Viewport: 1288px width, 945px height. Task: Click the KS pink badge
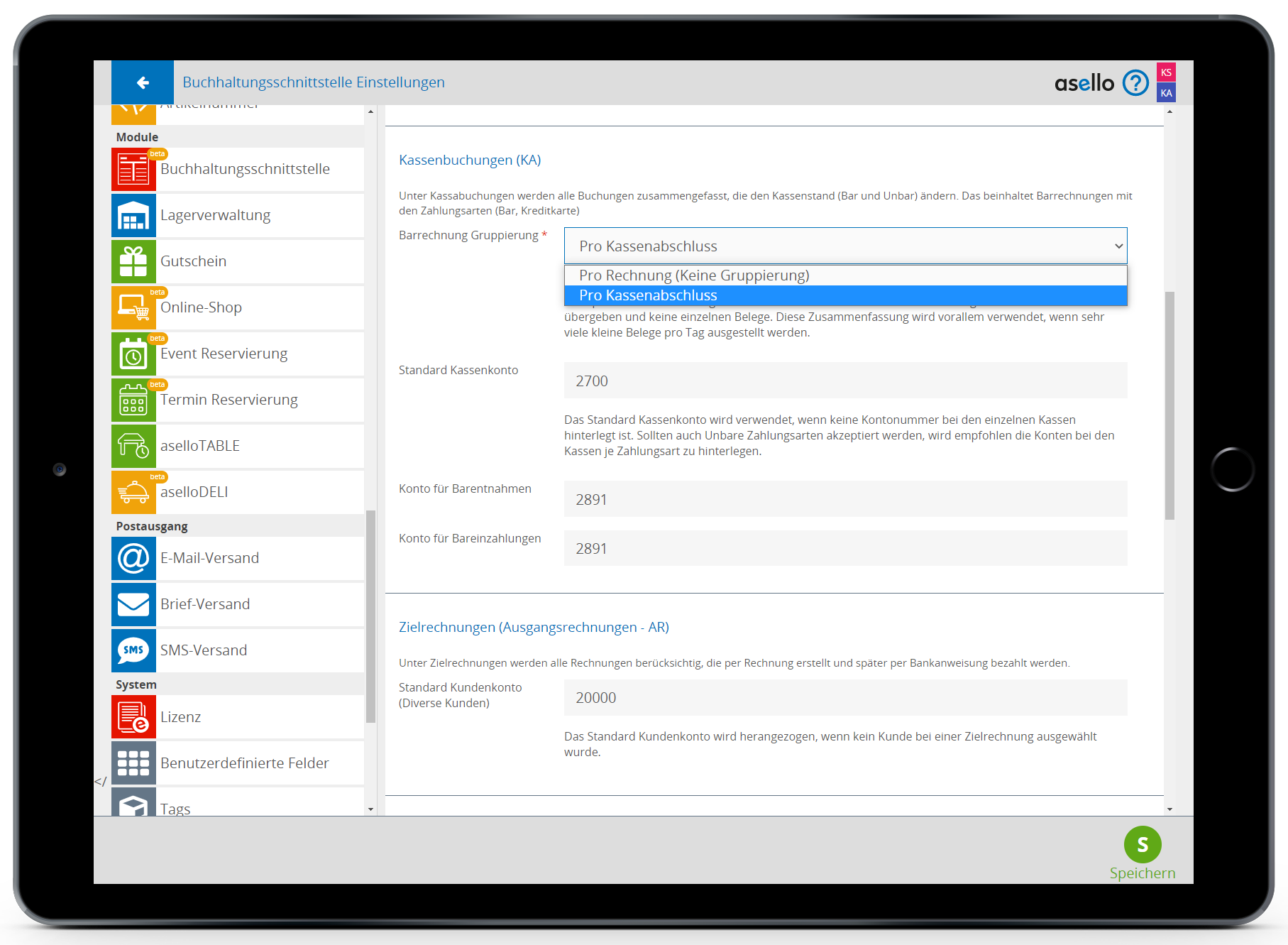1166,72
